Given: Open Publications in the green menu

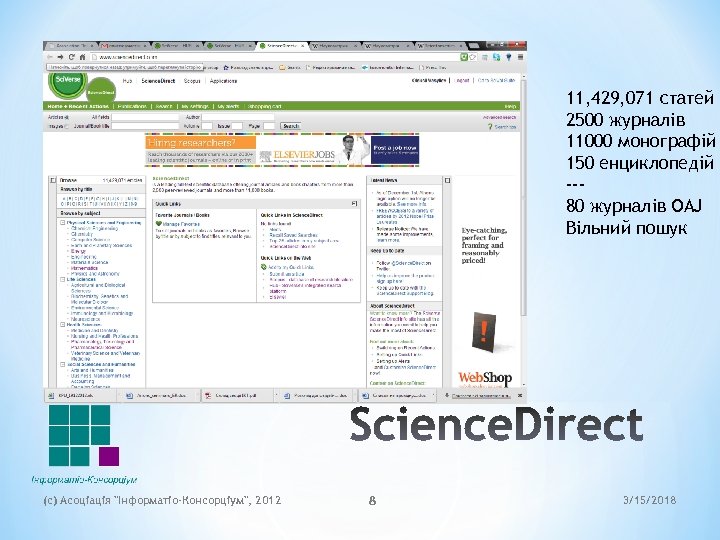Looking at the screenshot, I should [132, 106].
